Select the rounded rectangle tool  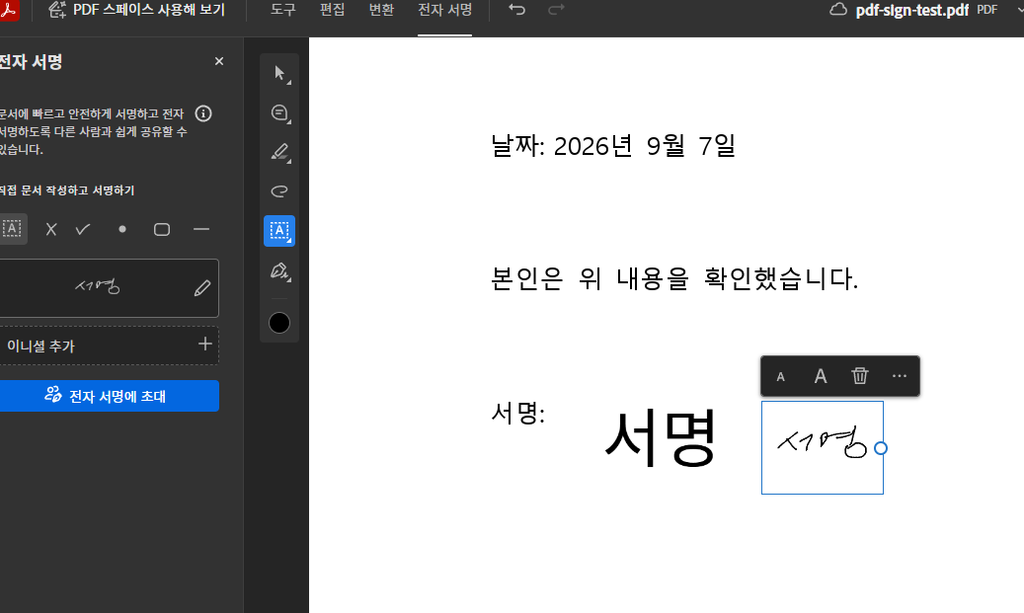point(162,229)
